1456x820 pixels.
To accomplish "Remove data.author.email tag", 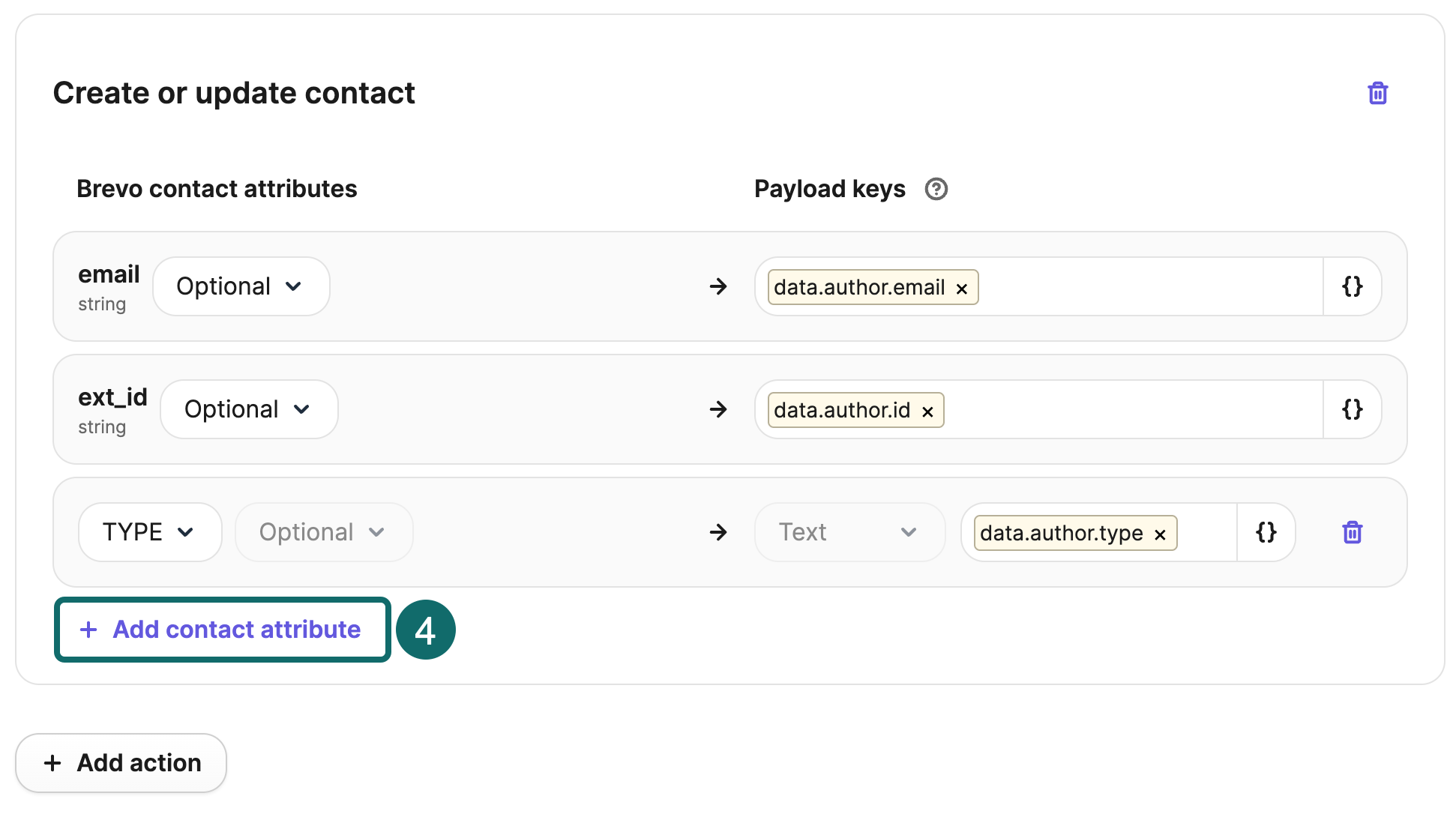I will pyautogui.click(x=962, y=289).
